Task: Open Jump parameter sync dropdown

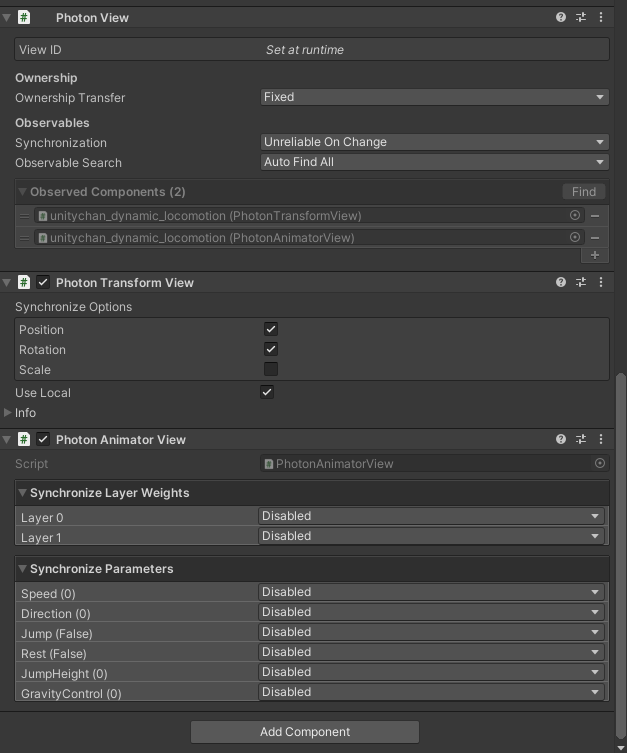Action: click(431, 632)
